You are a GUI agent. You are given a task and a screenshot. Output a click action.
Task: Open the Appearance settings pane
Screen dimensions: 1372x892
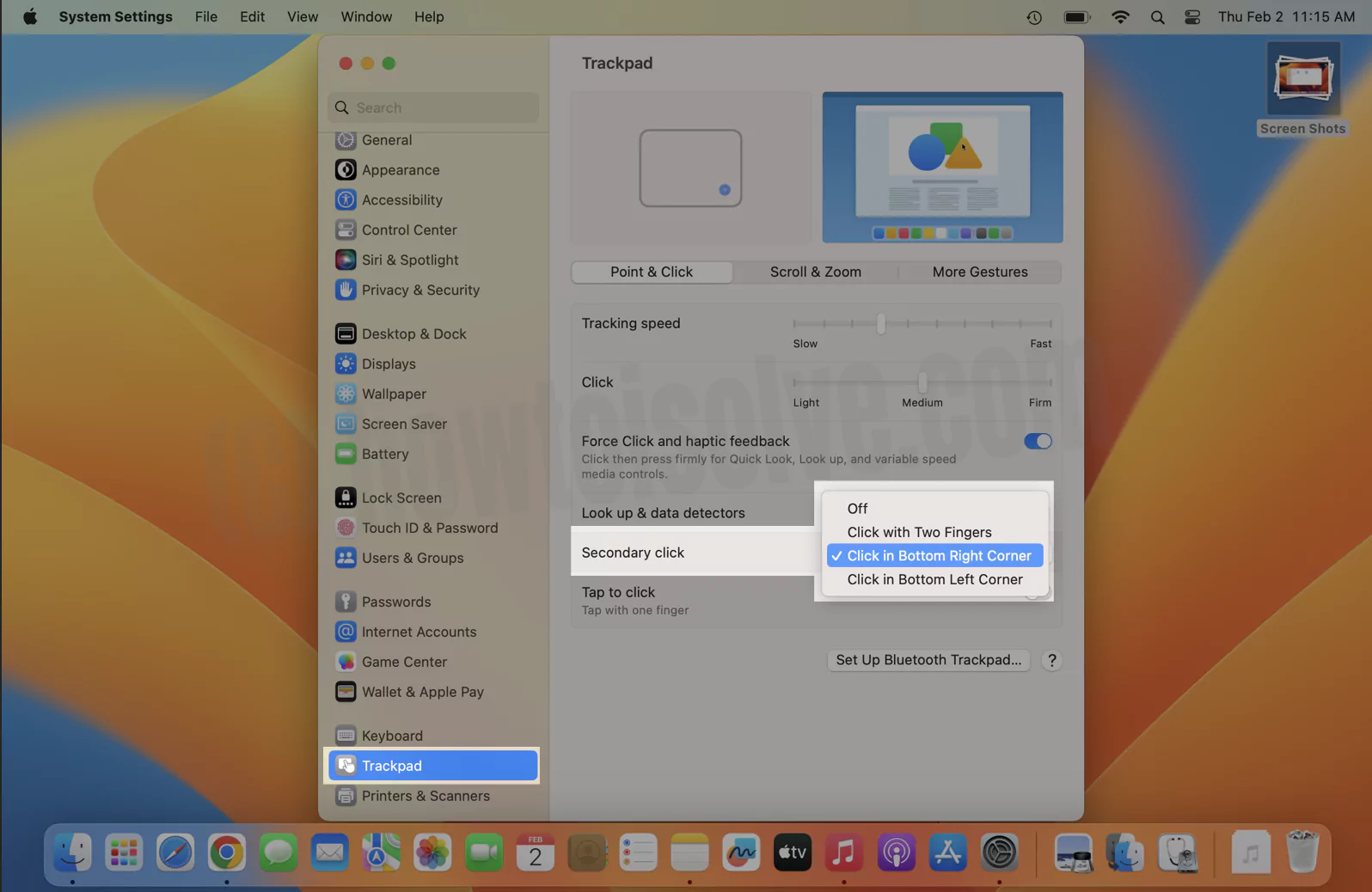pos(433,170)
